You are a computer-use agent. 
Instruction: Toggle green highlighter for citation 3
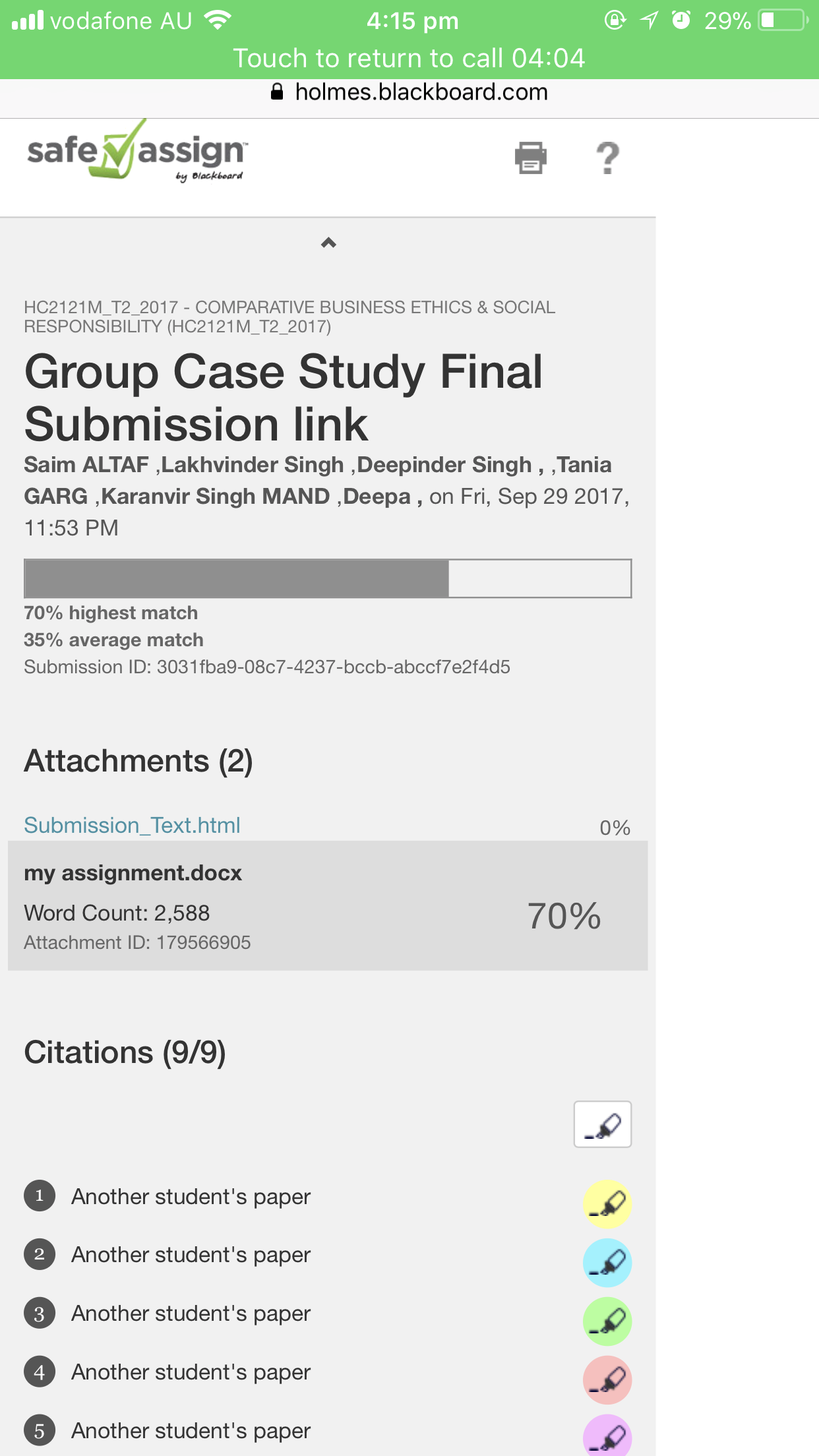point(607,1321)
